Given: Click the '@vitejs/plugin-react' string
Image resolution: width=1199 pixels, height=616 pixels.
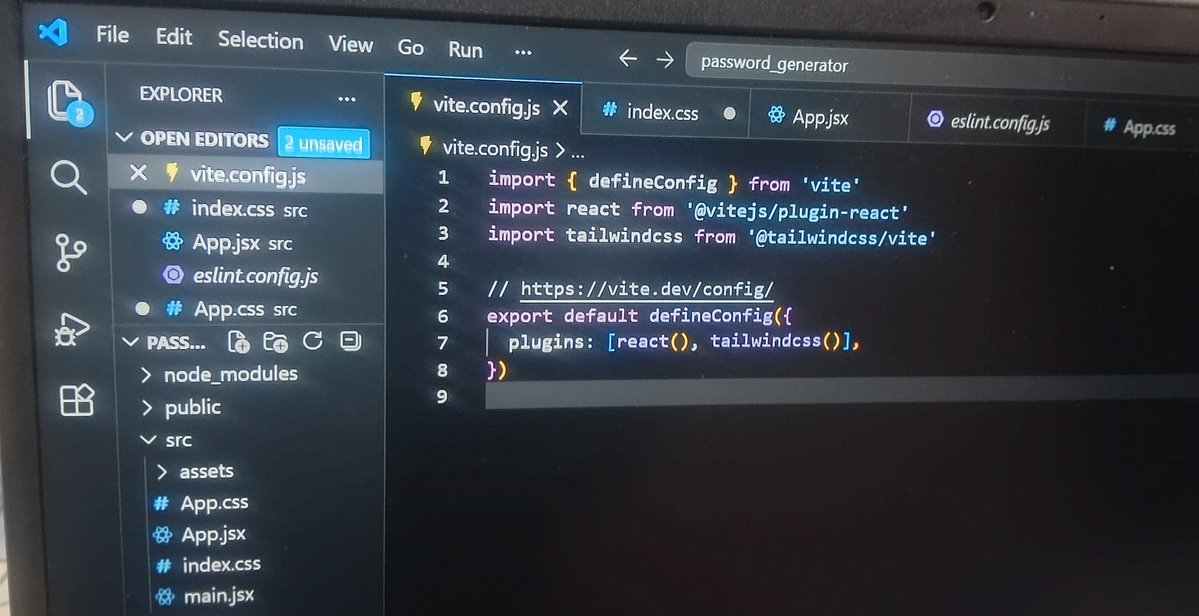Looking at the screenshot, I should pos(796,211).
